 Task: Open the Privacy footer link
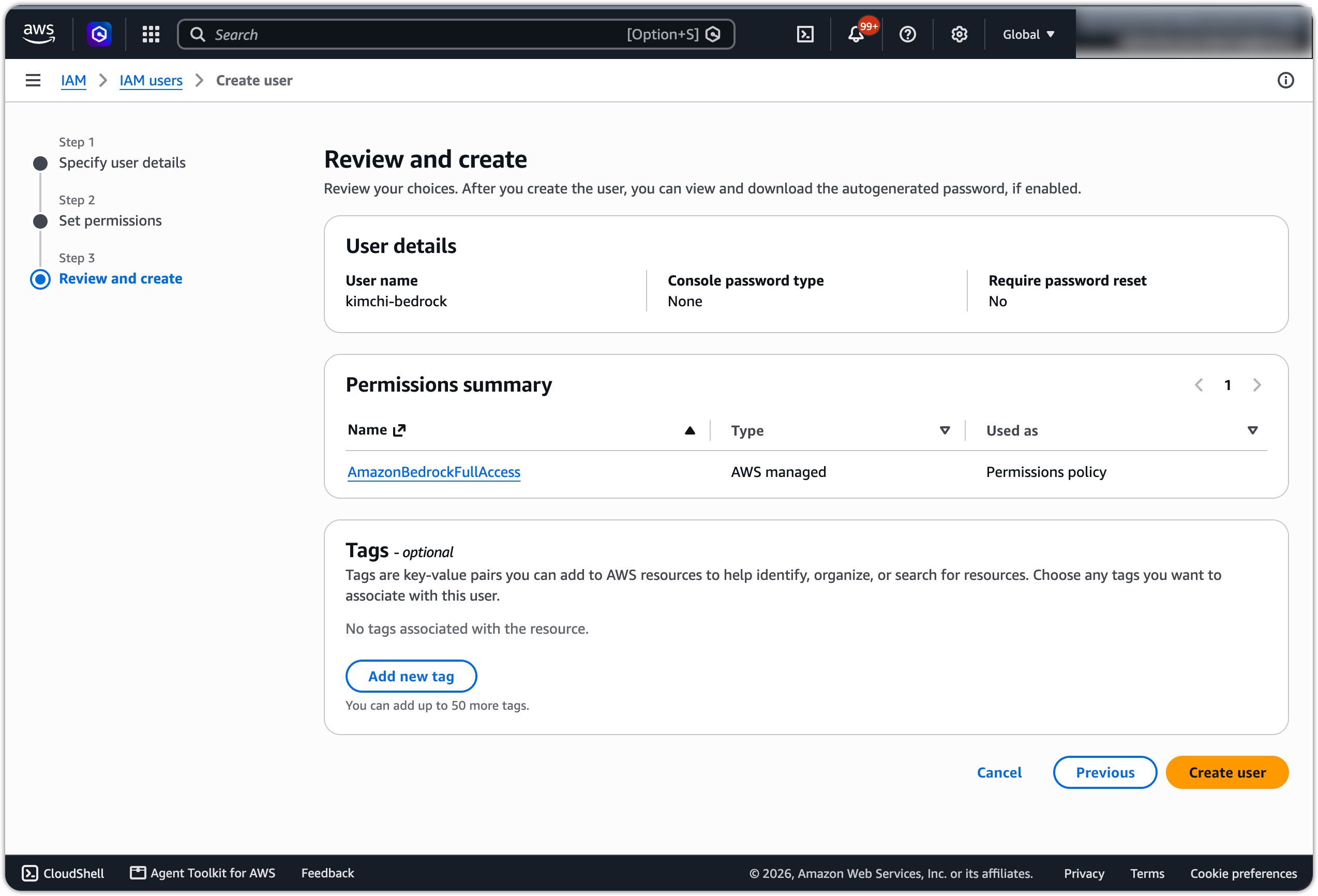point(1084,873)
